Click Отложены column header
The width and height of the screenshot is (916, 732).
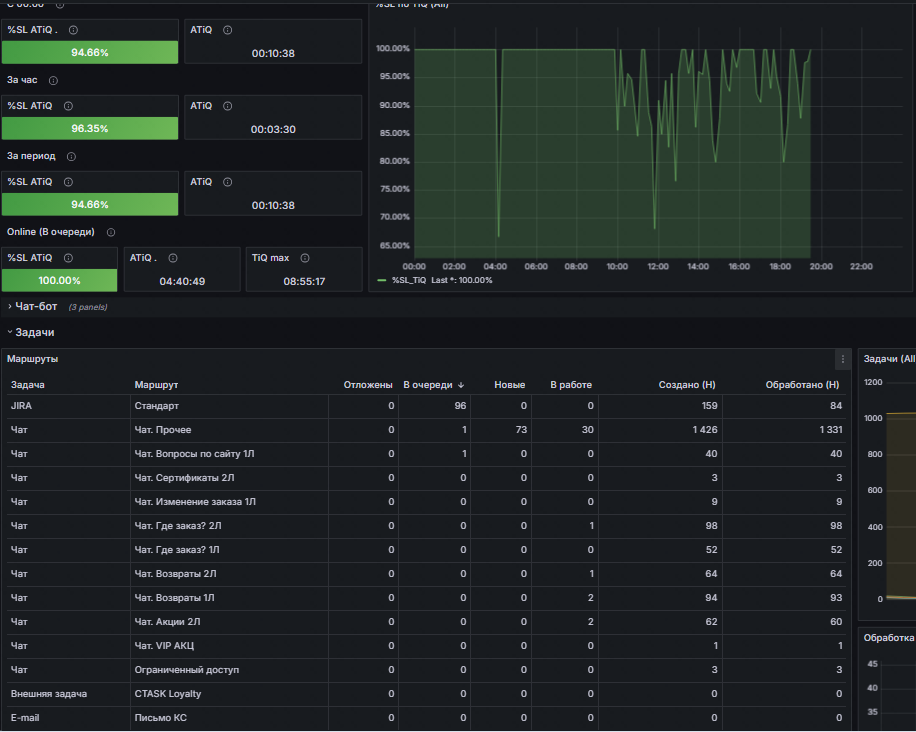click(368, 385)
